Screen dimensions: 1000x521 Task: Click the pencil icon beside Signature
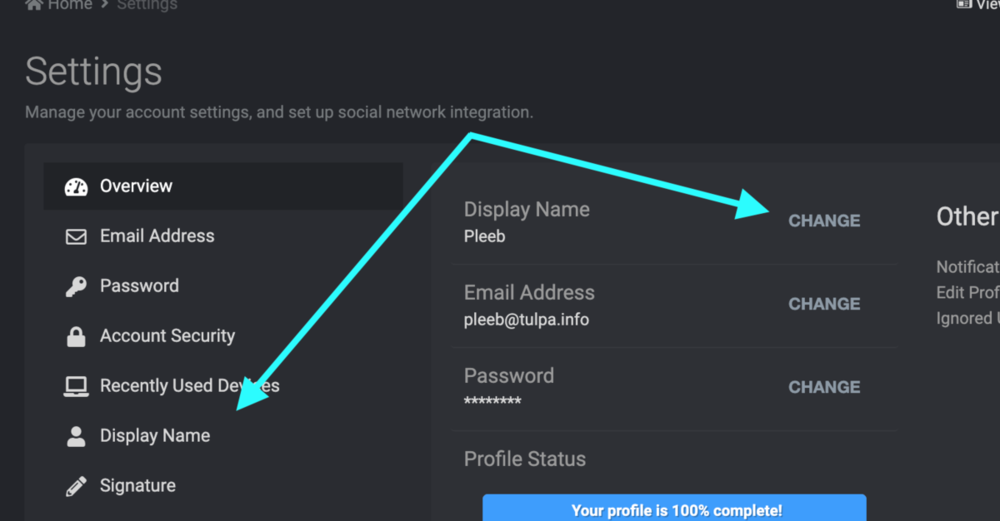coord(76,486)
